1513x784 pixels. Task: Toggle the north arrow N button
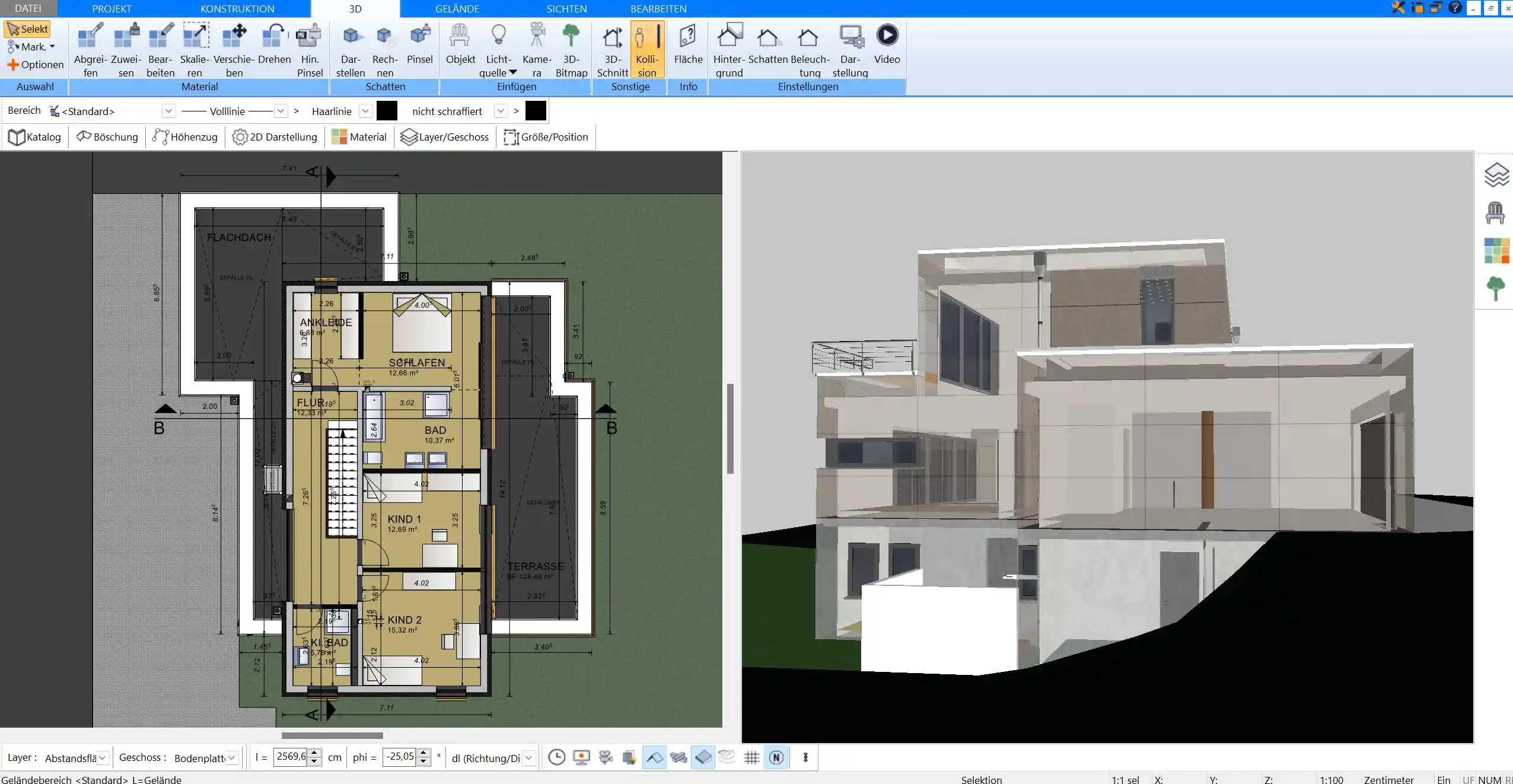776,757
